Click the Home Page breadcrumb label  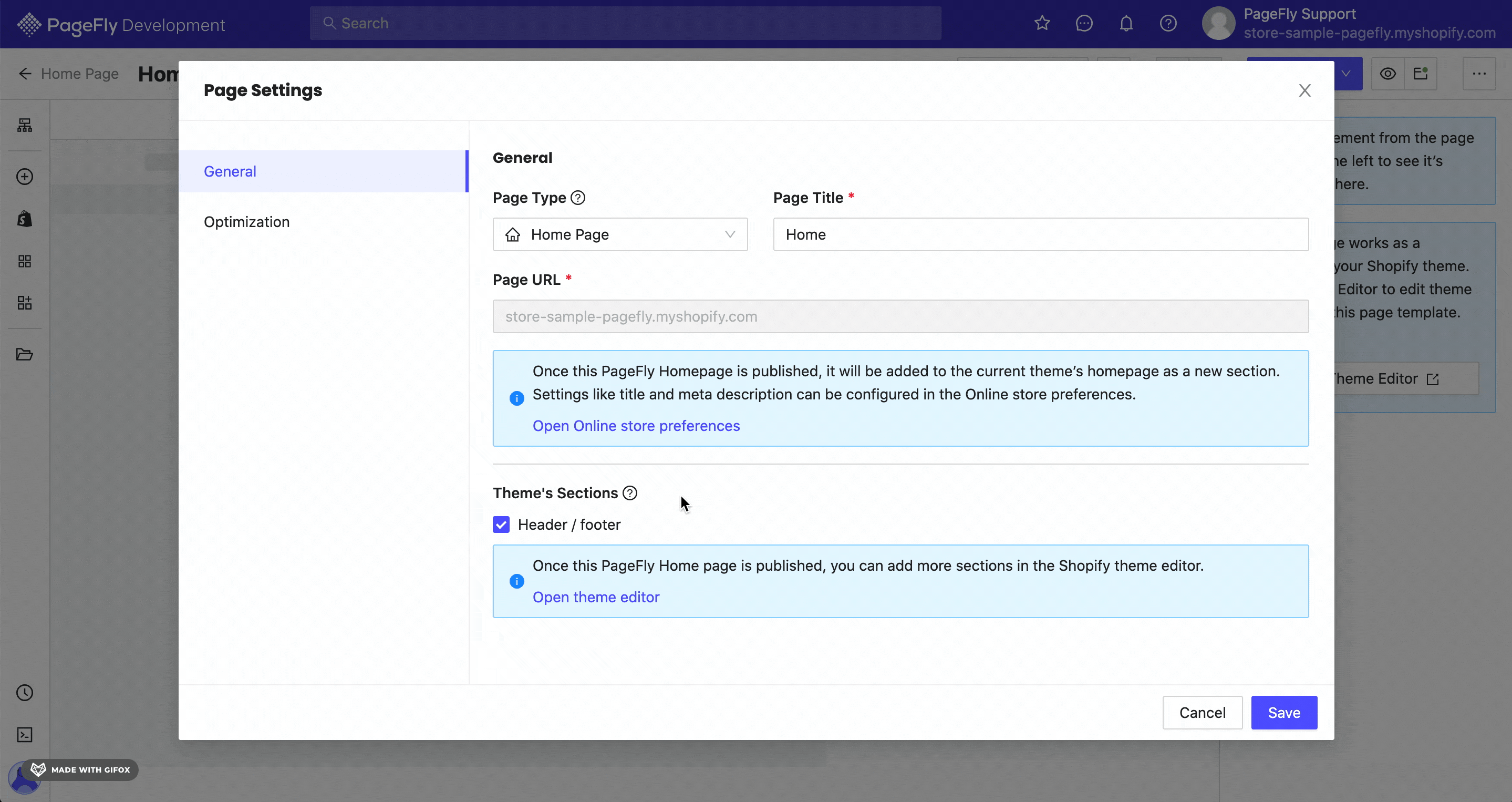pyautogui.click(x=80, y=74)
